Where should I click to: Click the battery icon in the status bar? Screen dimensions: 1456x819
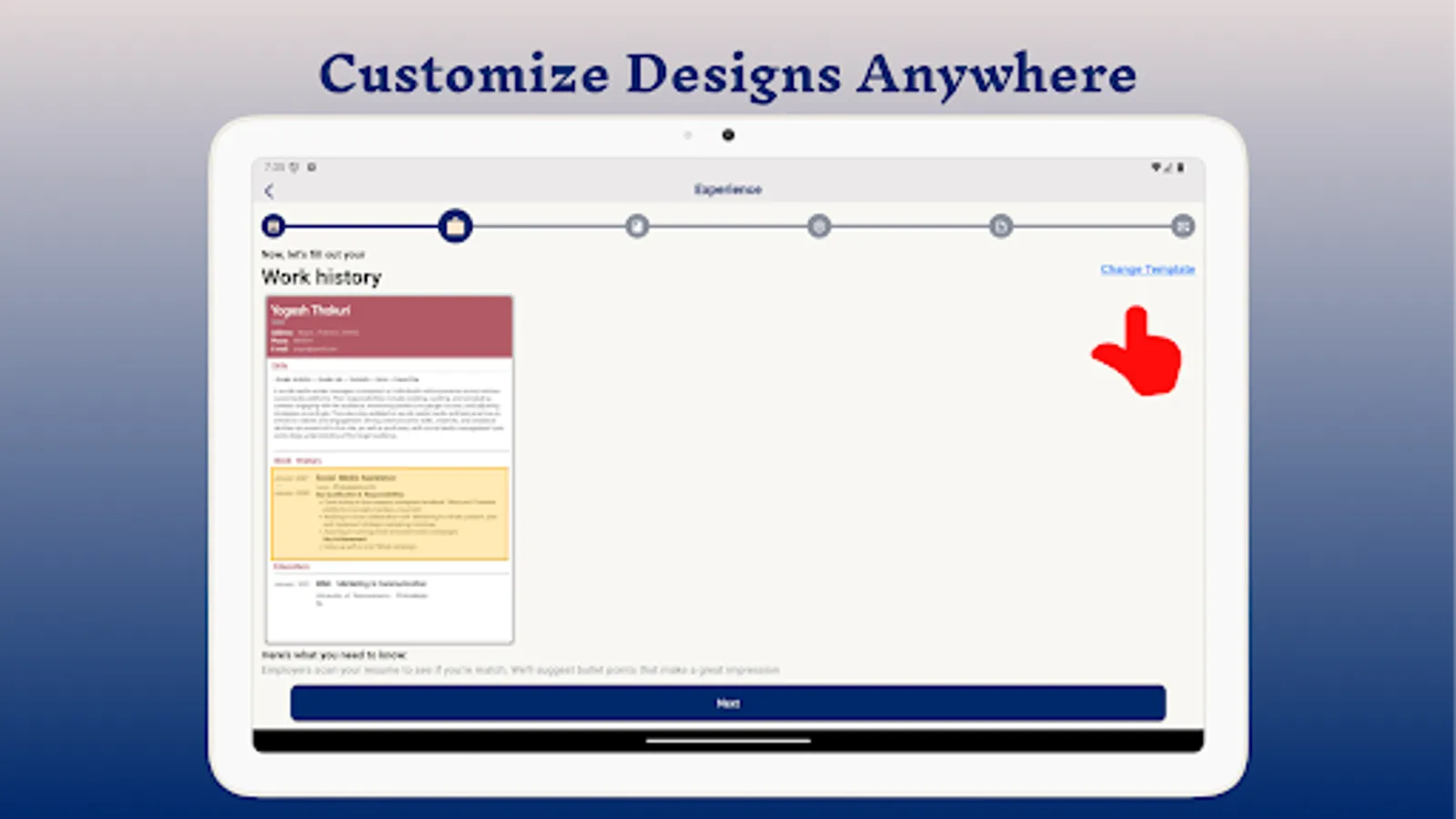point(1180,167)
